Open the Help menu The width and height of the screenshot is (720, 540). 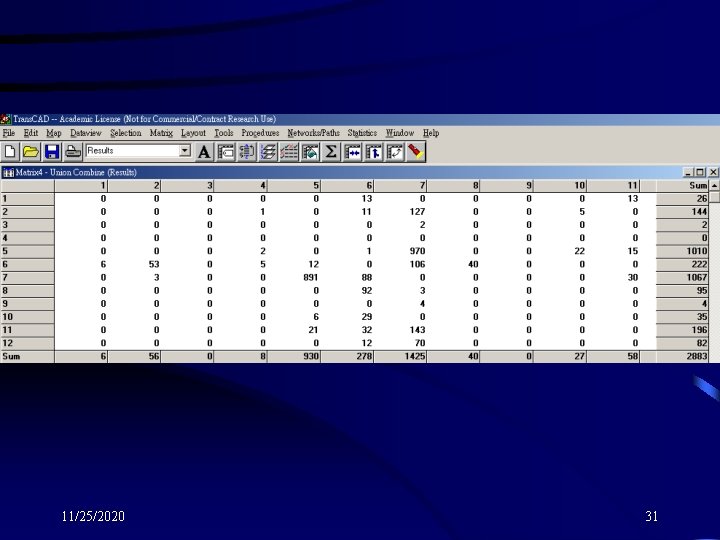(431, 133)
